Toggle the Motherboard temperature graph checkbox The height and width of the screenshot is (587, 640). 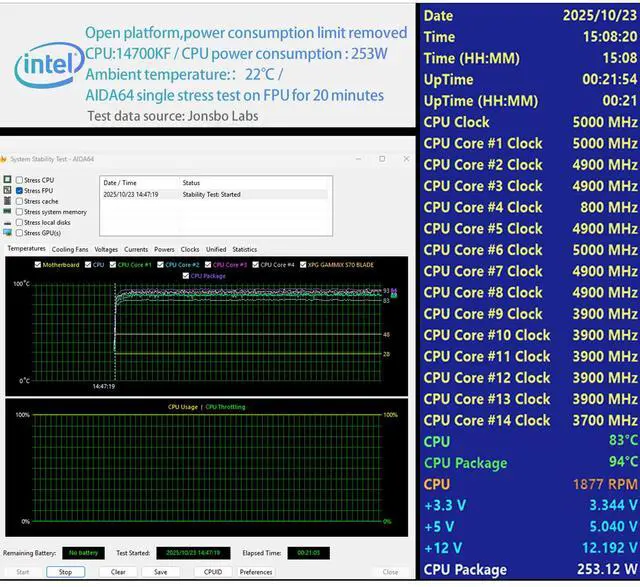point(39,265)
